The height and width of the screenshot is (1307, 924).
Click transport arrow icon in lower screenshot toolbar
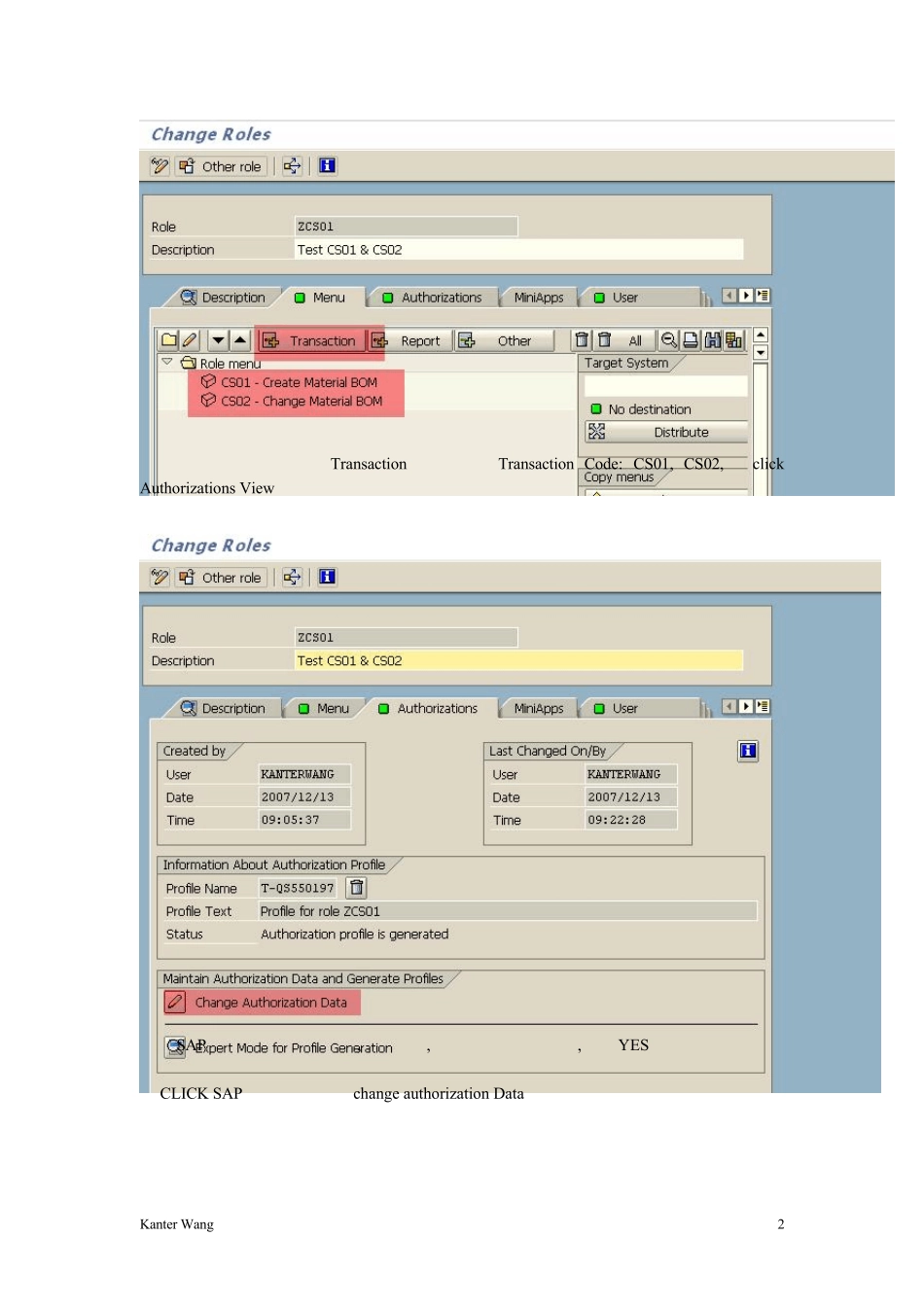click(292, 578)
